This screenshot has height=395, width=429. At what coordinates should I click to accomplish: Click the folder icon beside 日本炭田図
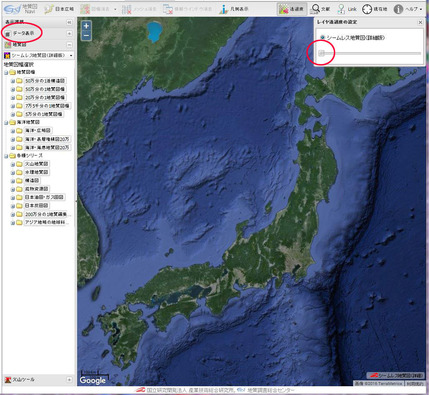pos(19,206)
